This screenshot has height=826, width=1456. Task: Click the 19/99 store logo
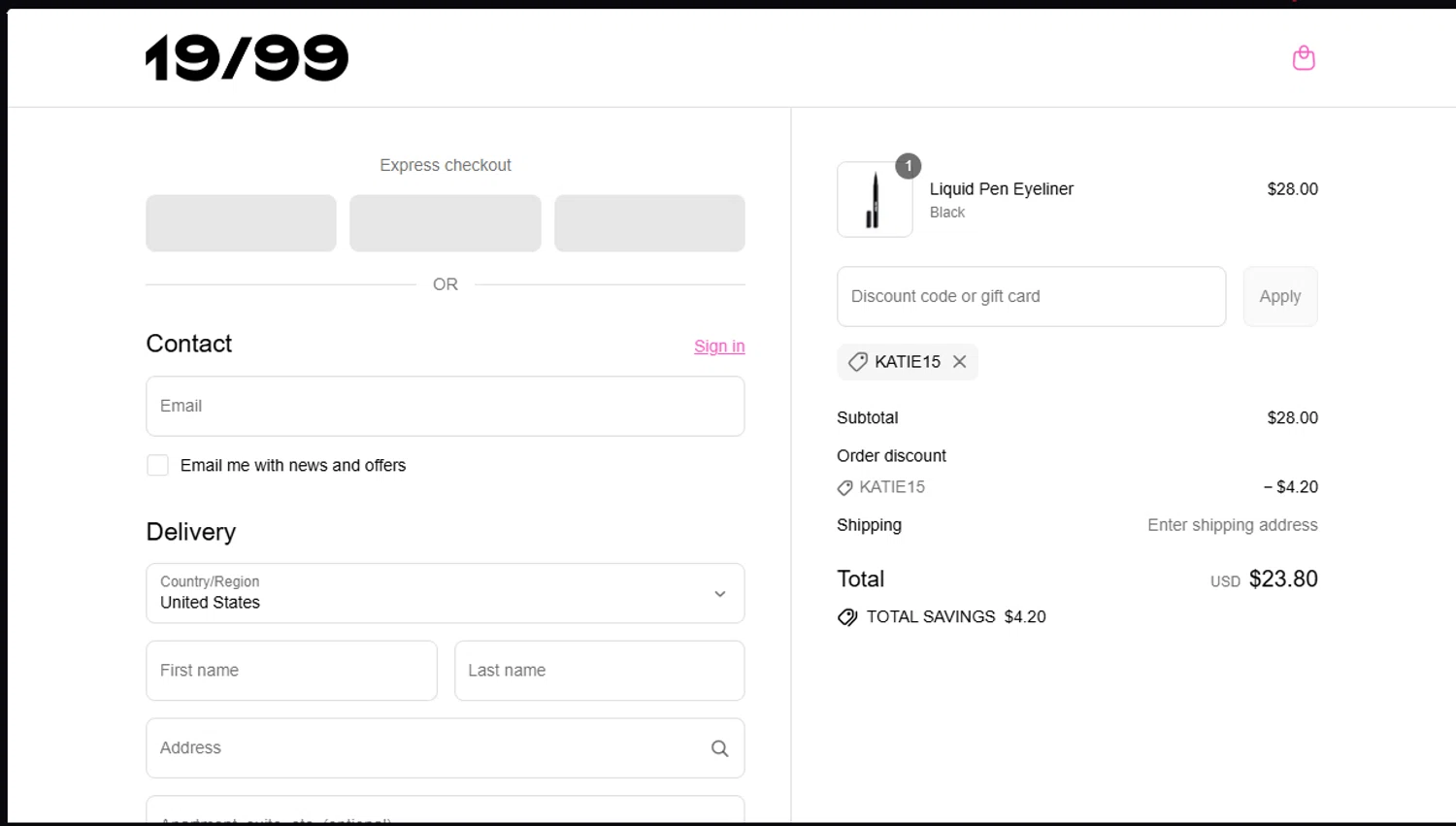coord(247,58)
